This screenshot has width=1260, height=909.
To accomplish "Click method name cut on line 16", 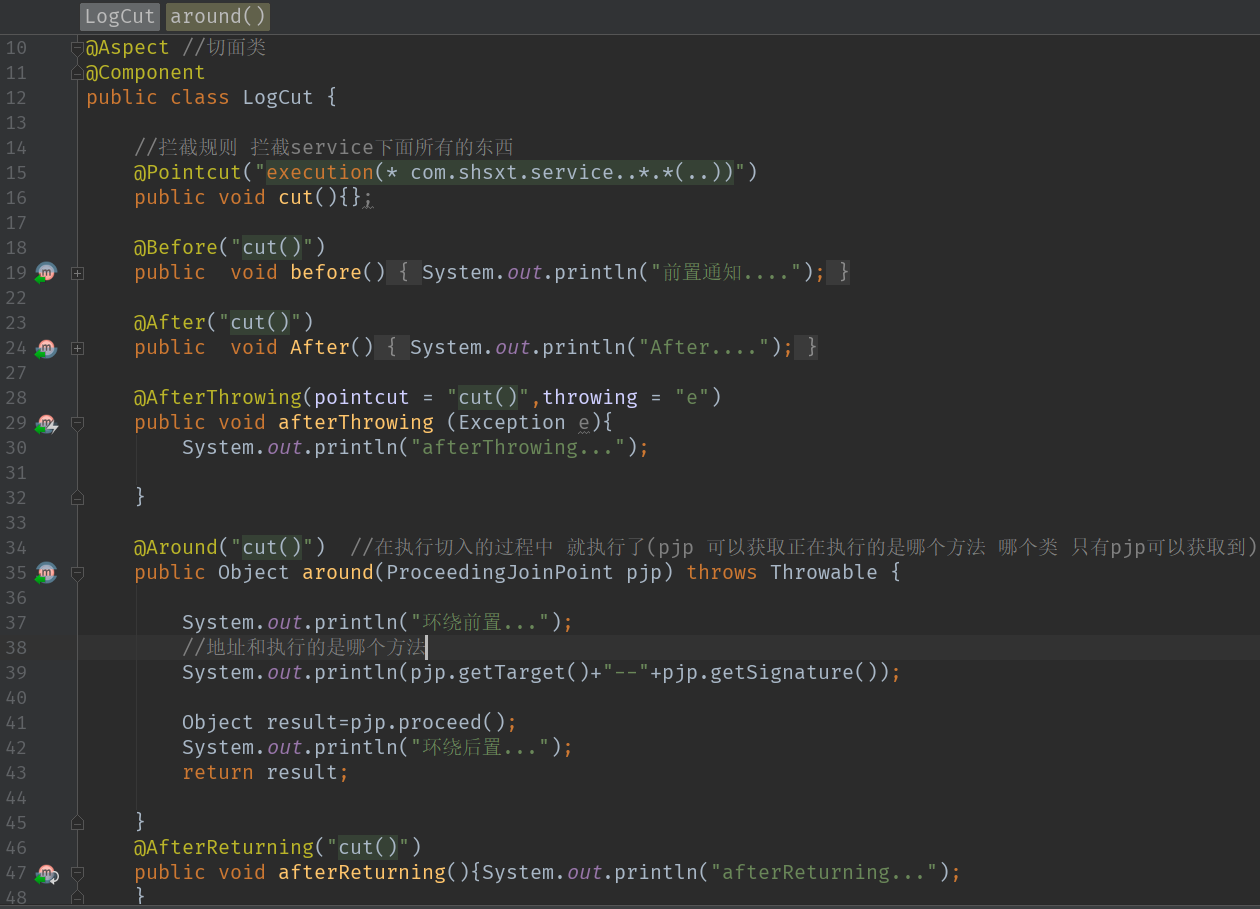I will pos(296,197).
